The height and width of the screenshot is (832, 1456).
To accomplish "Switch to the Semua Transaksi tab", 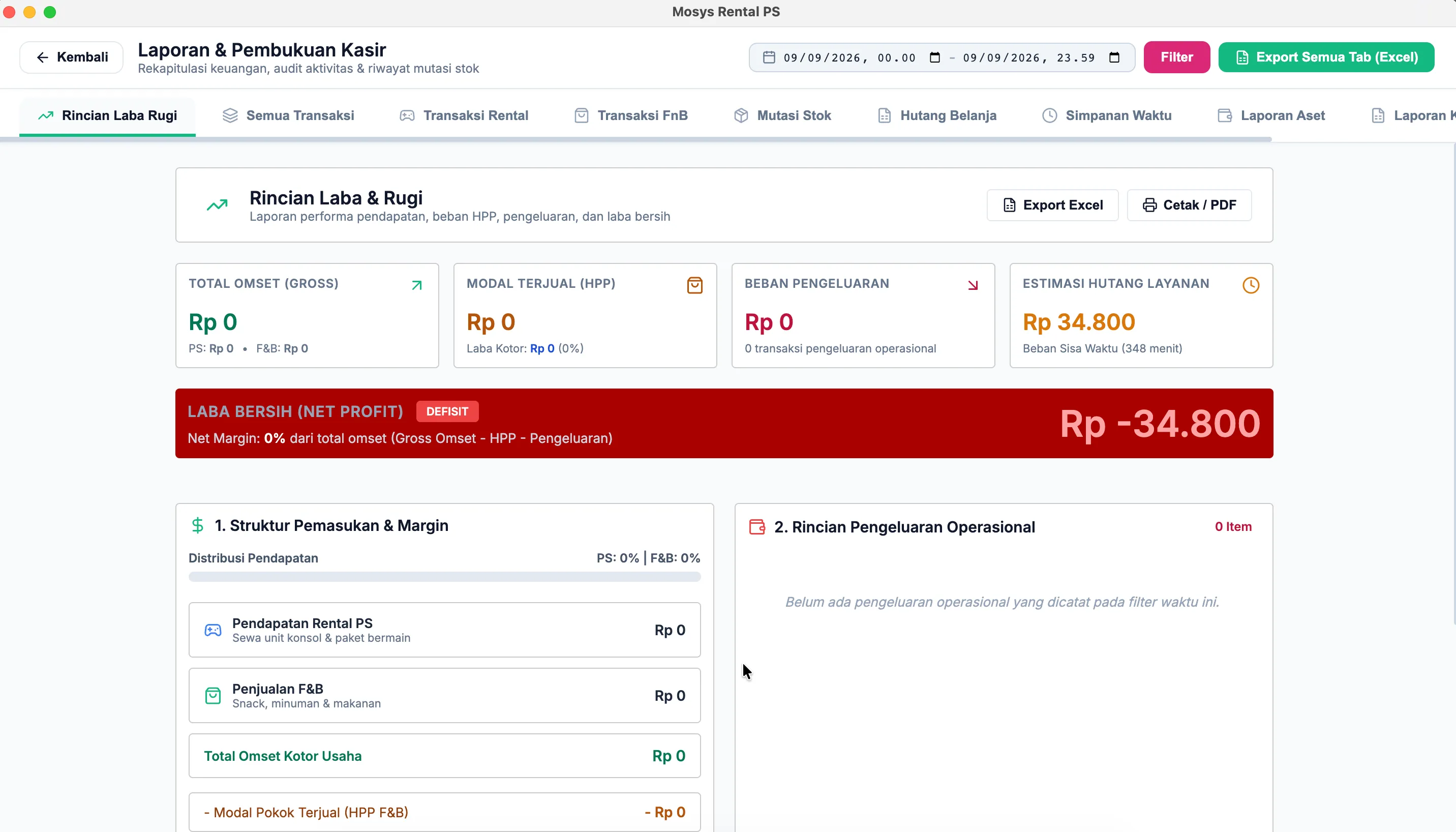I will pyautogui.click(x=288, y=115).
